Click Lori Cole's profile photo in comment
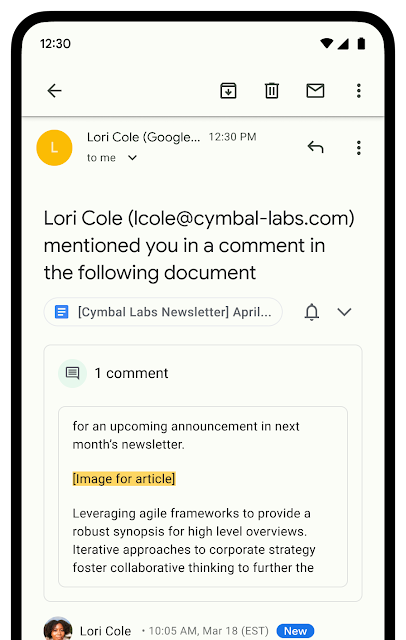Screen dimensions: 406x640 58,629
